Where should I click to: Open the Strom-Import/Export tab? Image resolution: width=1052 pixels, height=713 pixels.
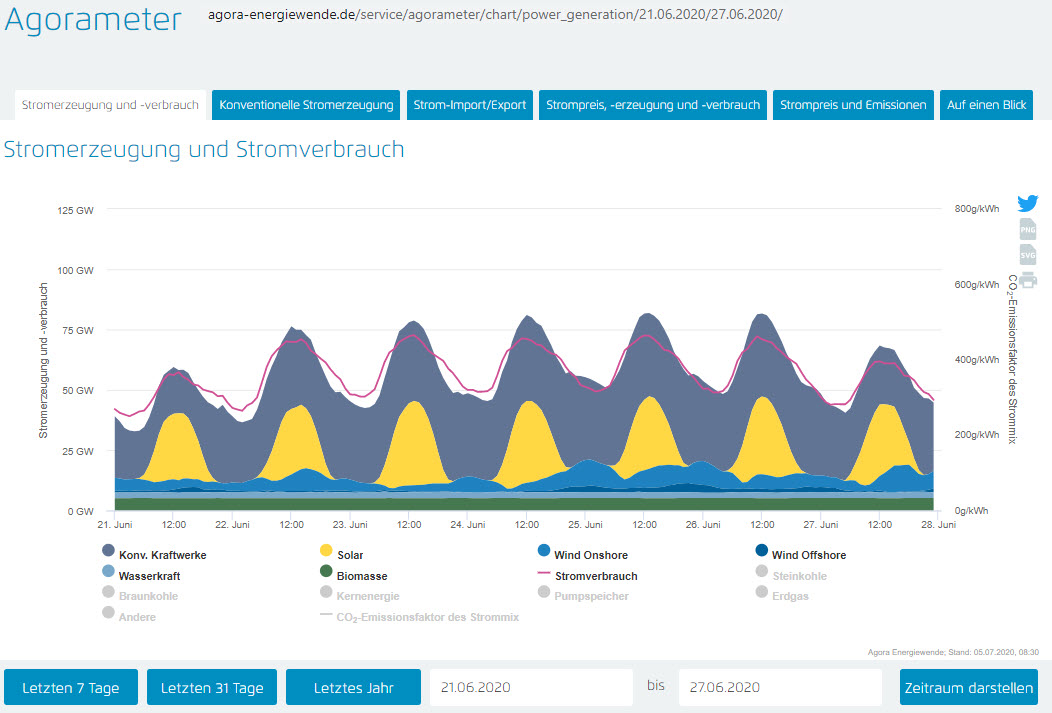[470, 105]
